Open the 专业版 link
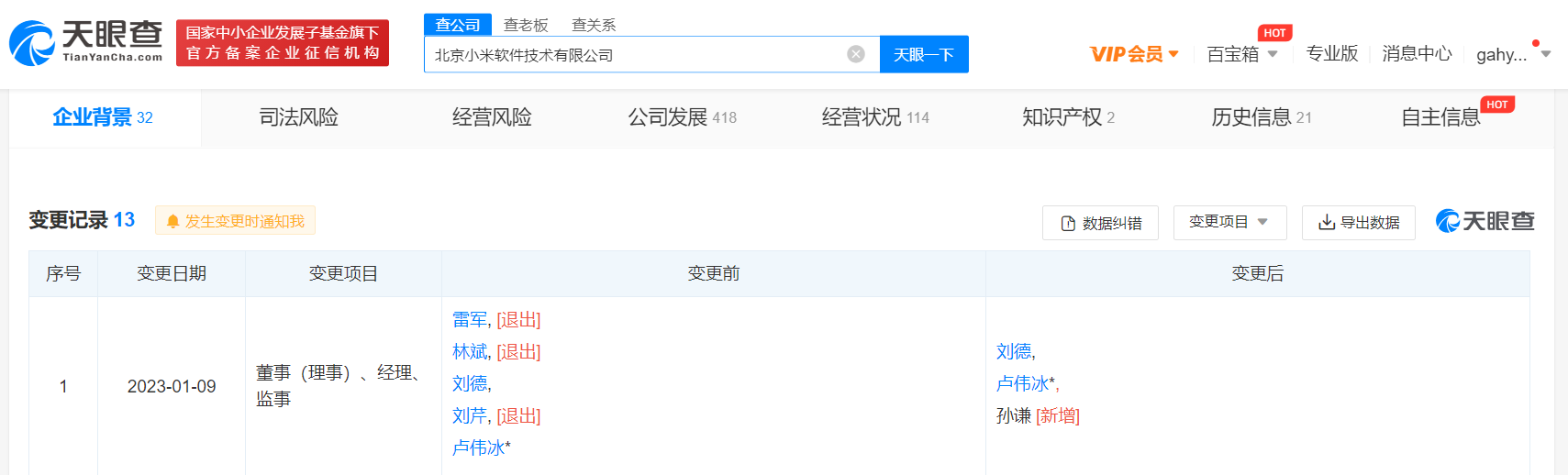The width and height of the screenshot is (1568, 475). [1331, 54]
